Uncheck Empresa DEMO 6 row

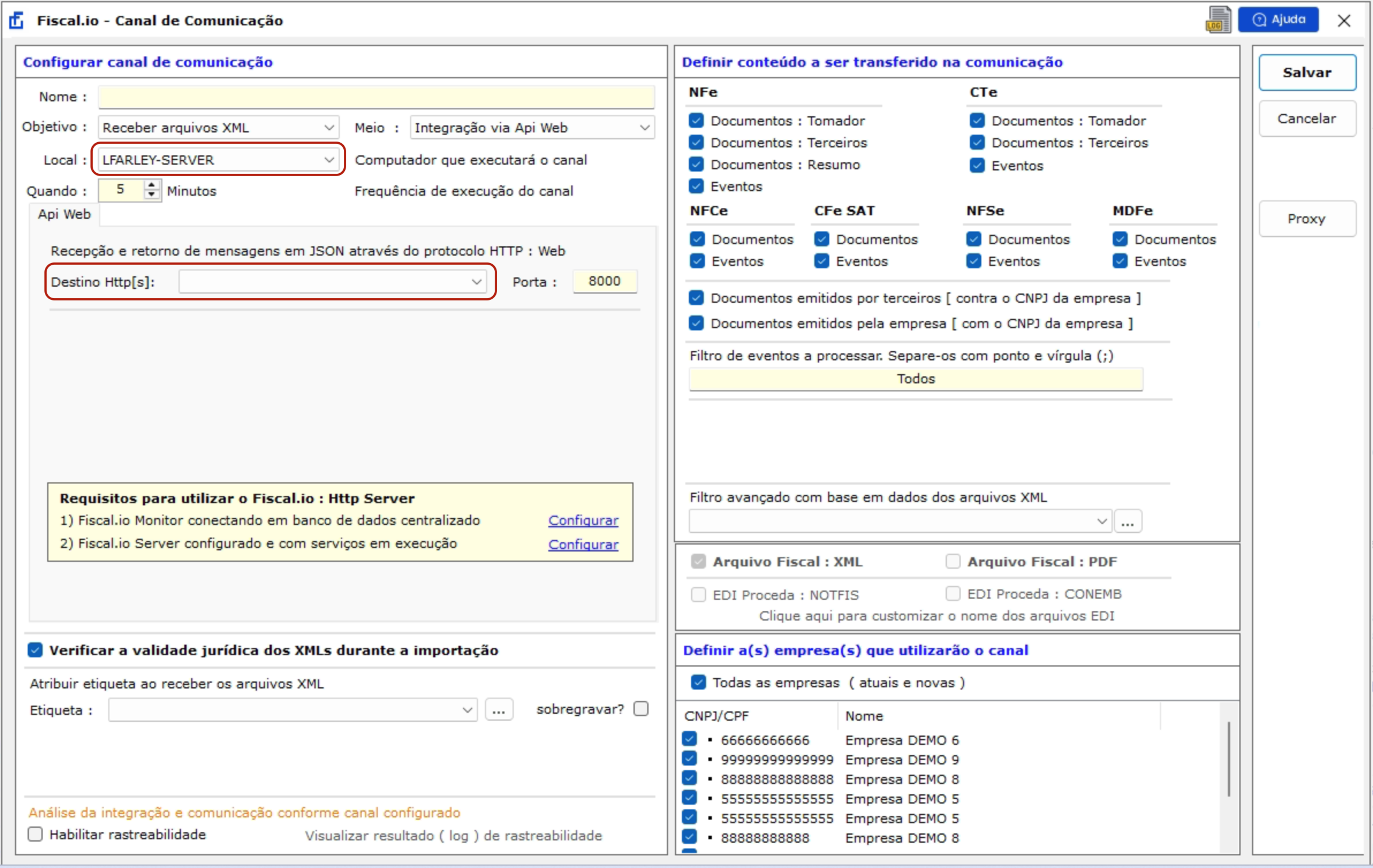[689, 738]
